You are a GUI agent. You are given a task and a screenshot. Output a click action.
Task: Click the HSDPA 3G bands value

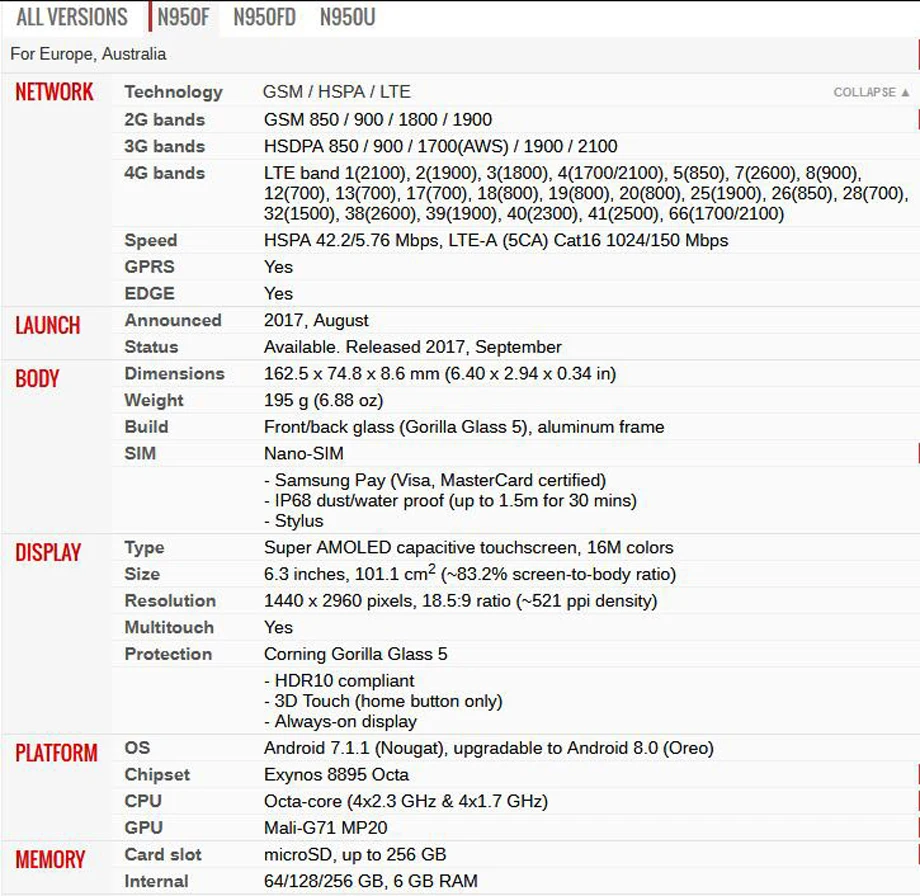[441, 146]
